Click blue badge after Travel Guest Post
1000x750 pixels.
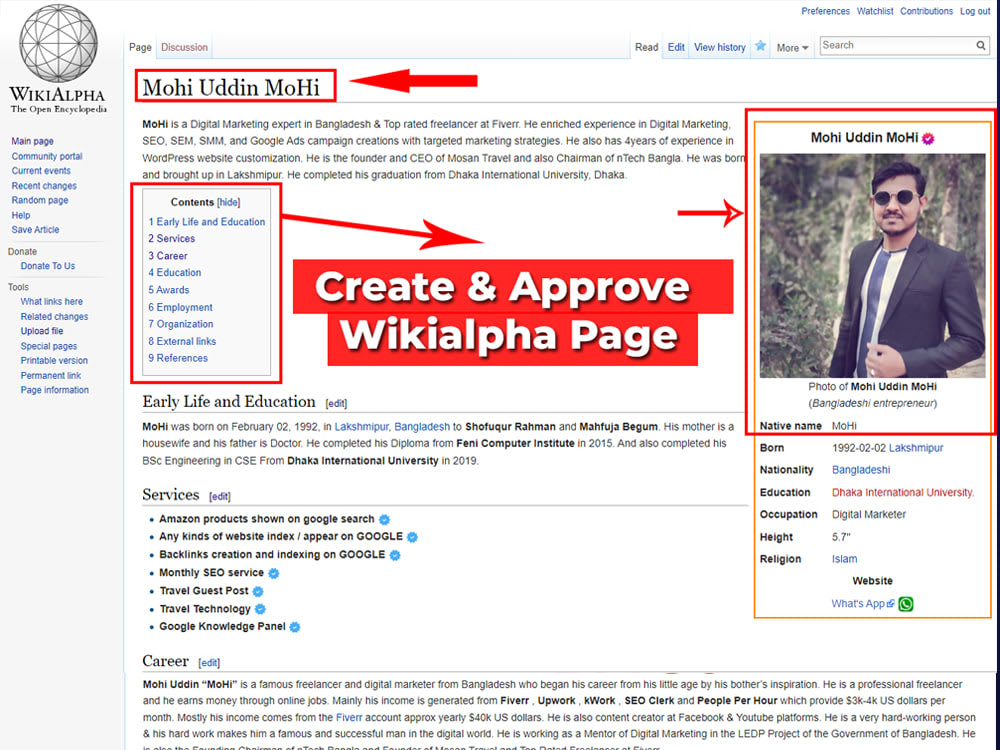(258, 592)
